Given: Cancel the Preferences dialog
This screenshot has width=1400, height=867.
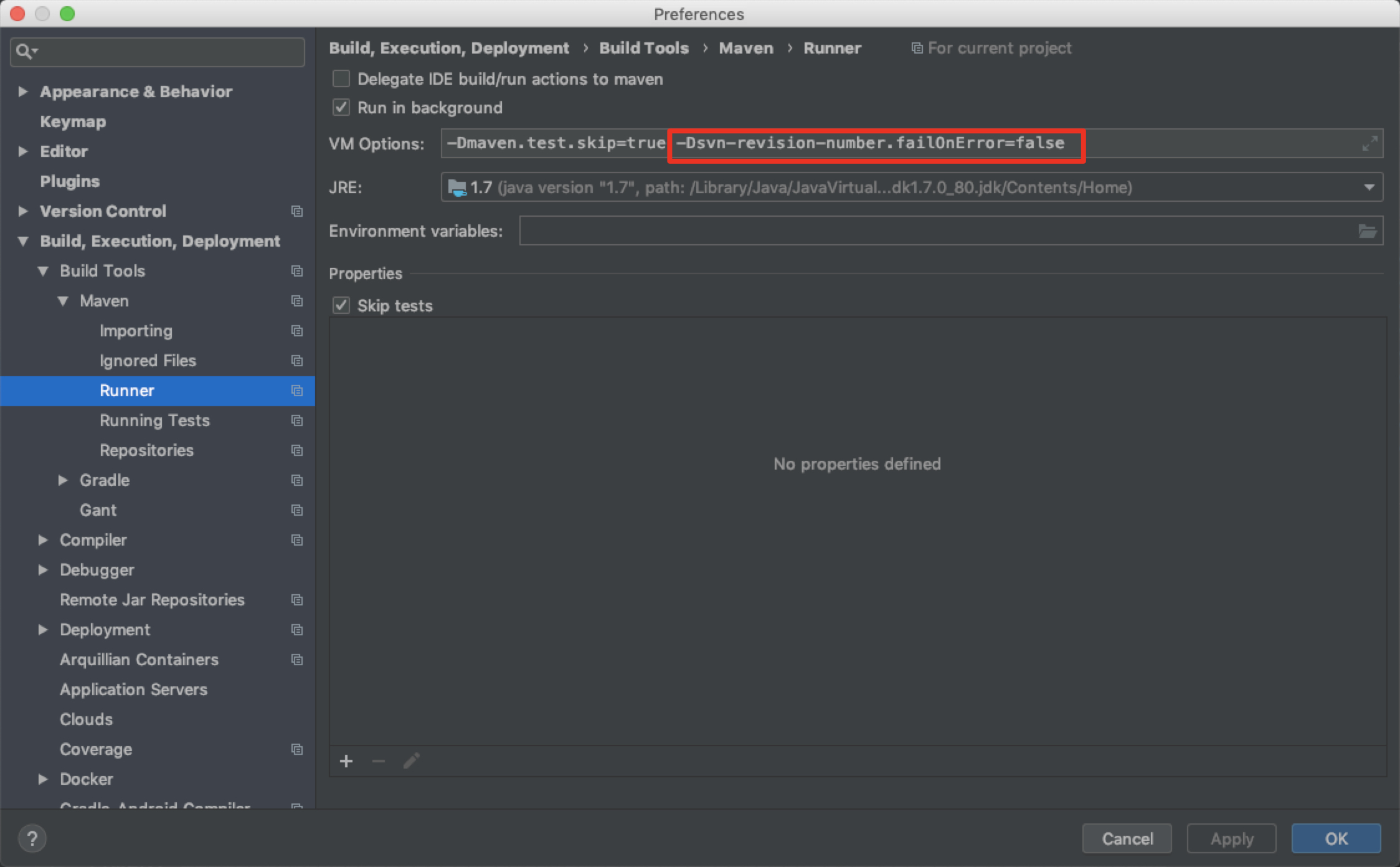Looking at the screenshot, I should tap(1127, 838).
